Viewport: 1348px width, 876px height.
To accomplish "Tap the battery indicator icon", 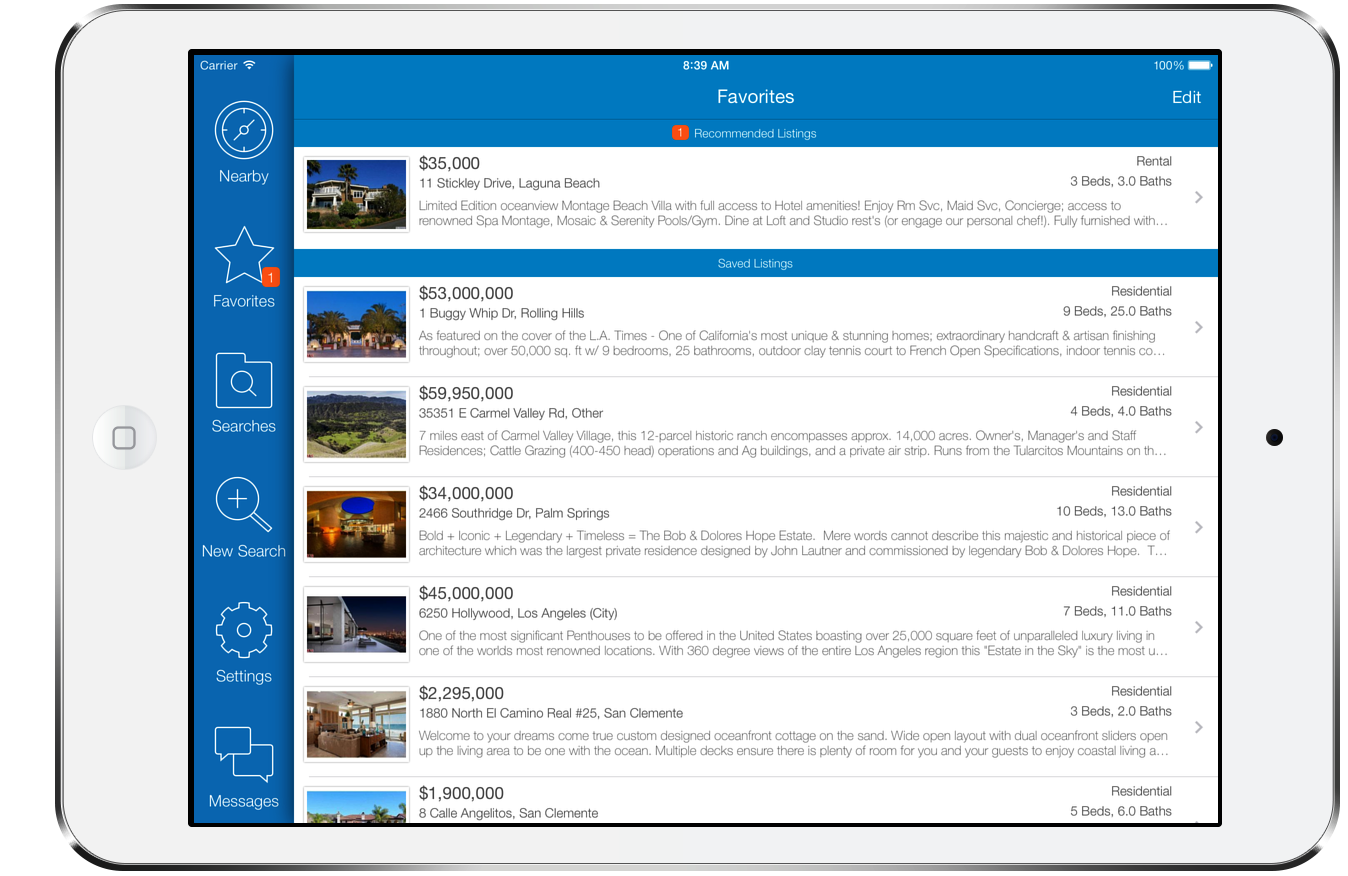I will tap(1200, 65).
